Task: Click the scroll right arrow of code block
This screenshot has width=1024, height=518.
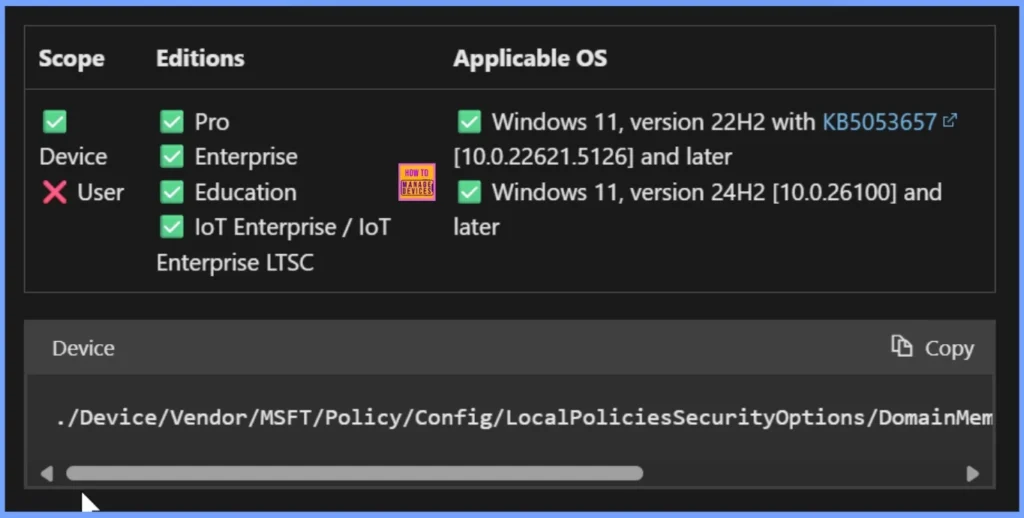Action: click(x=972, y=474)
